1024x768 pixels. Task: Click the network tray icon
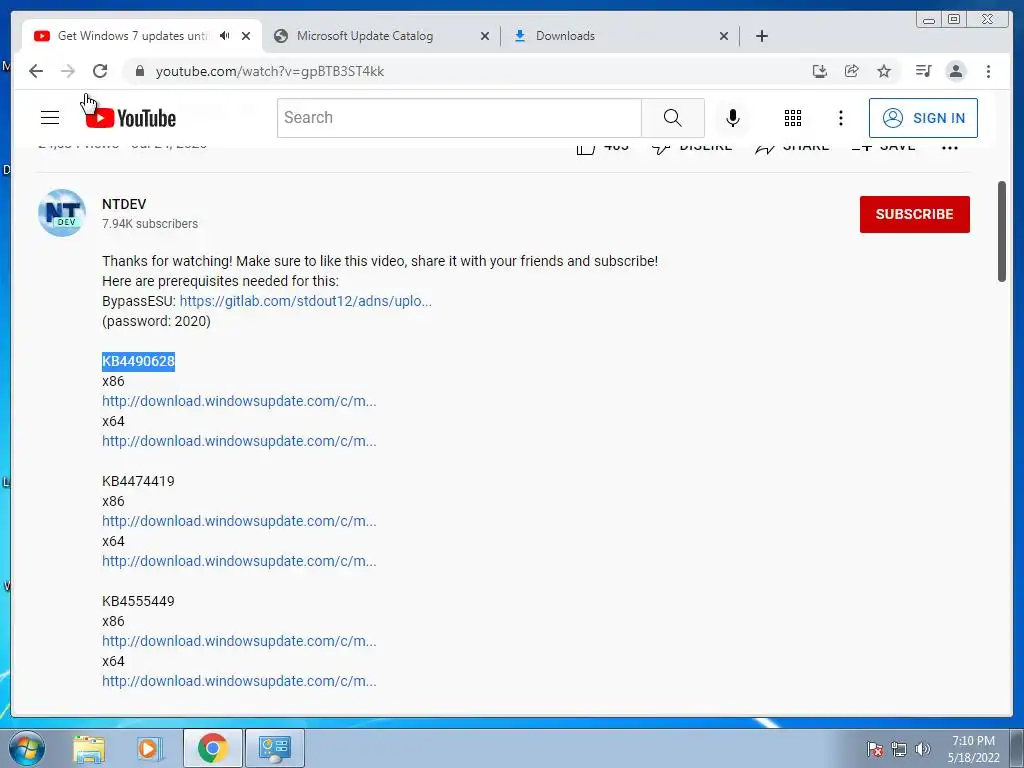pyautogui.click(x=899, y=749)
